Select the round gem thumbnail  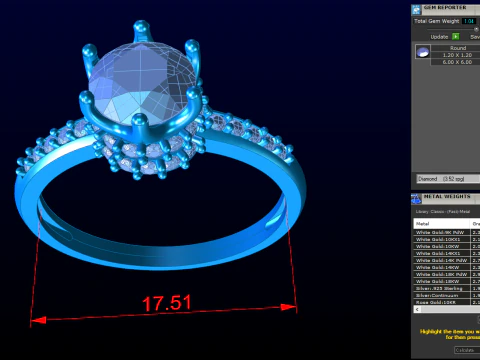423,52
